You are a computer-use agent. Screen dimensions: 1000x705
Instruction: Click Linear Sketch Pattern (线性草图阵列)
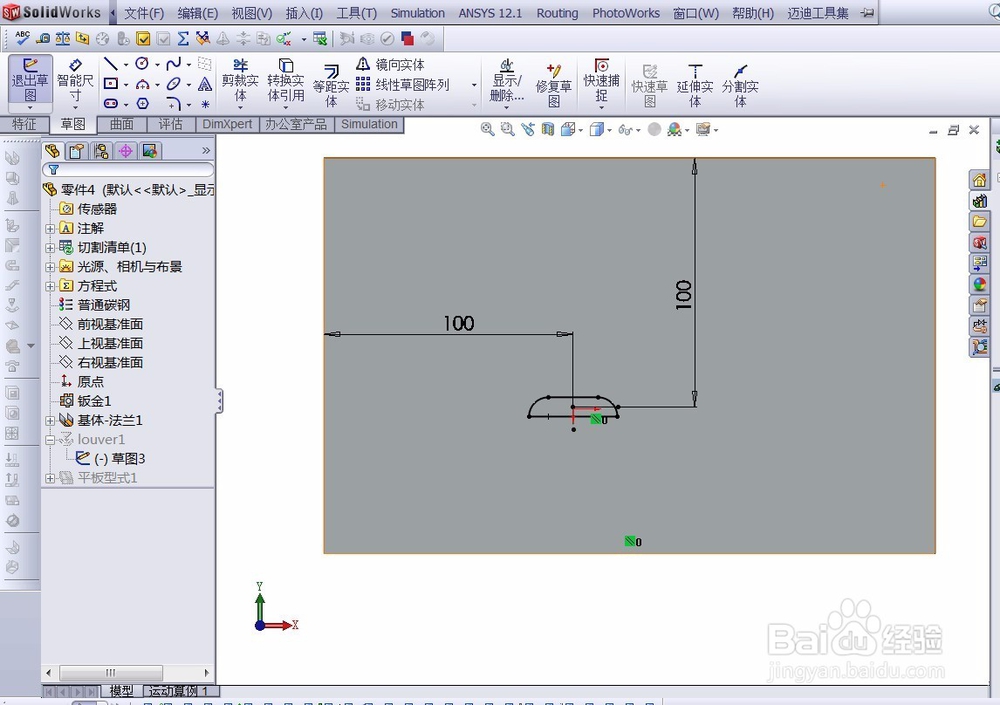point(402,84)
